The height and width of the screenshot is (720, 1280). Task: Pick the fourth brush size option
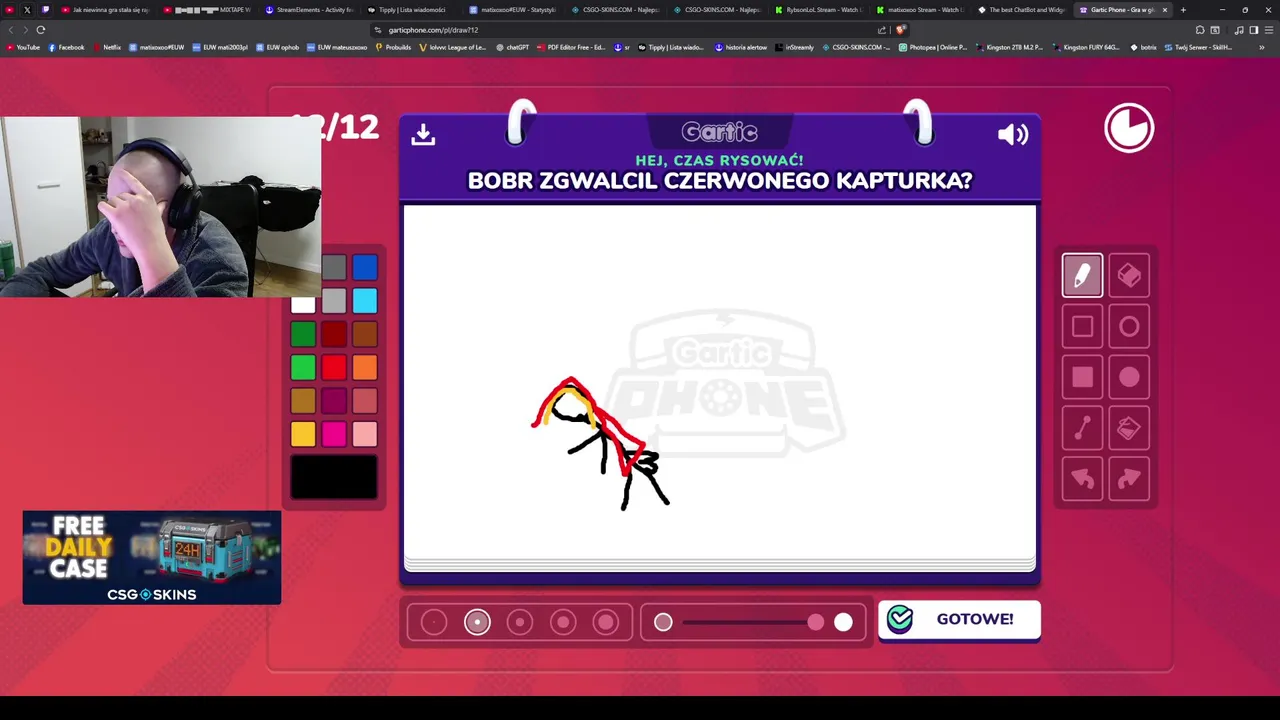pos(563,622)
